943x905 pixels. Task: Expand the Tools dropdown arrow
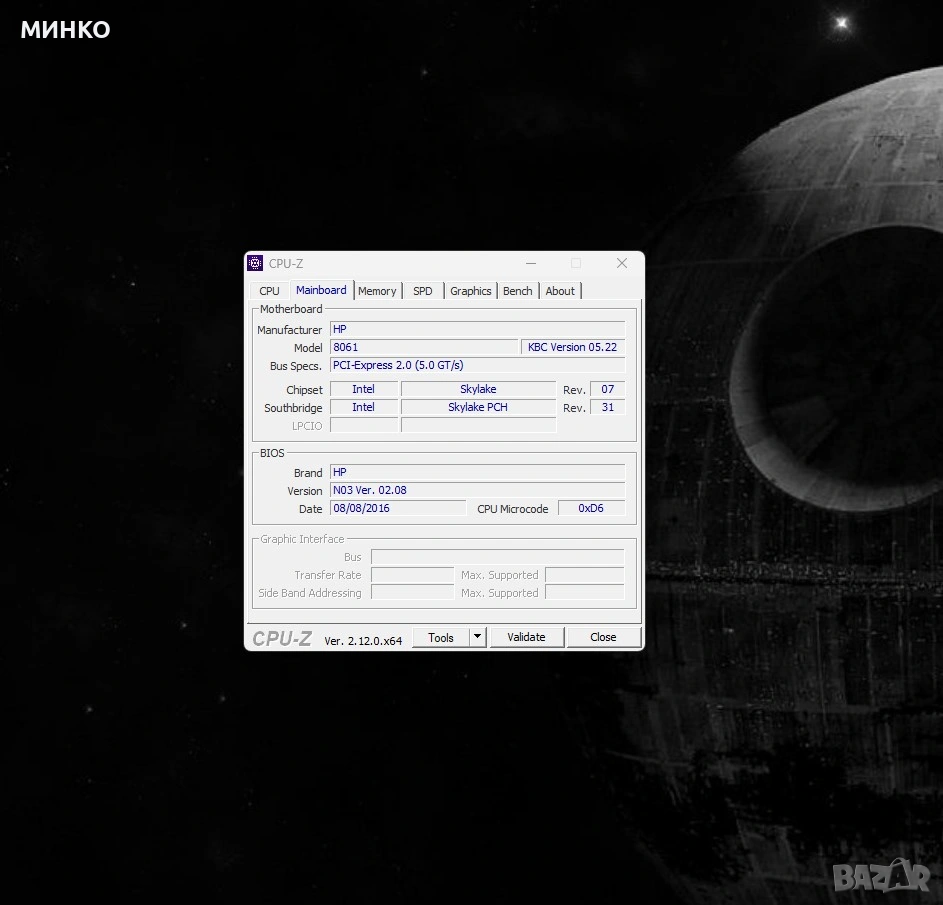(478, 637)
